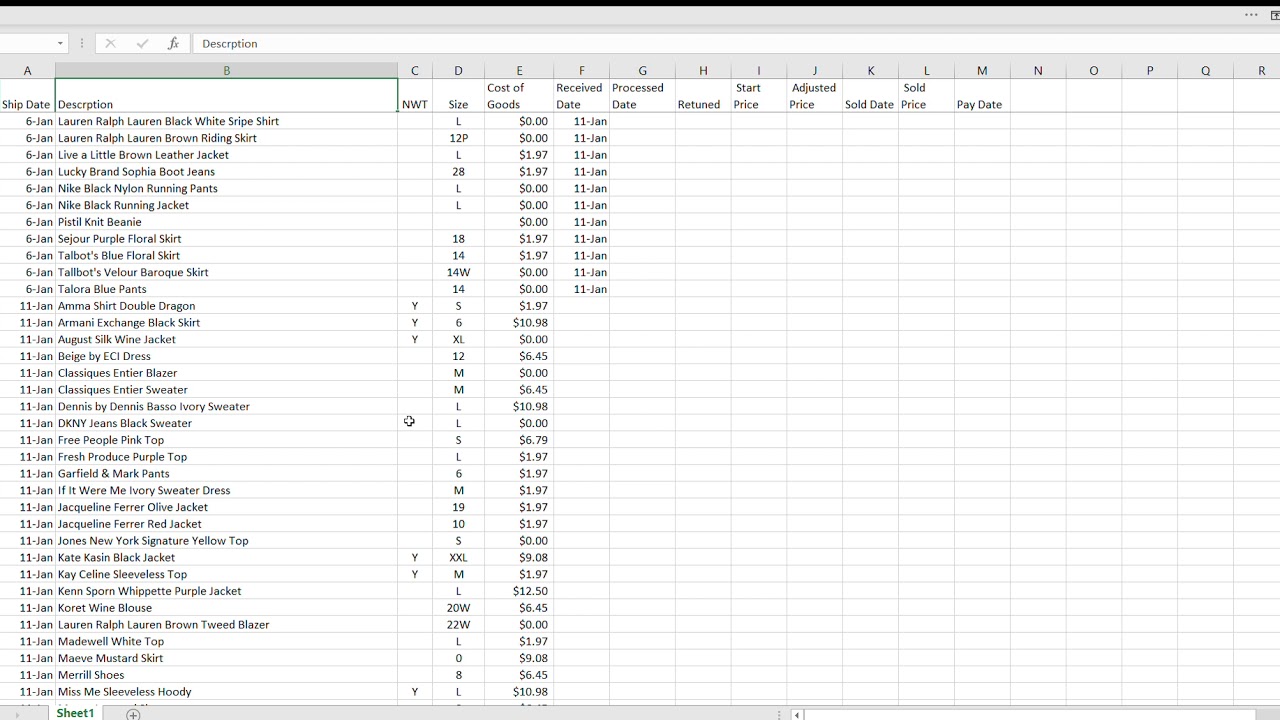Click the Sold Date header cell
The height and width of the screenshot is (720, 1280).
click(870, 96)
